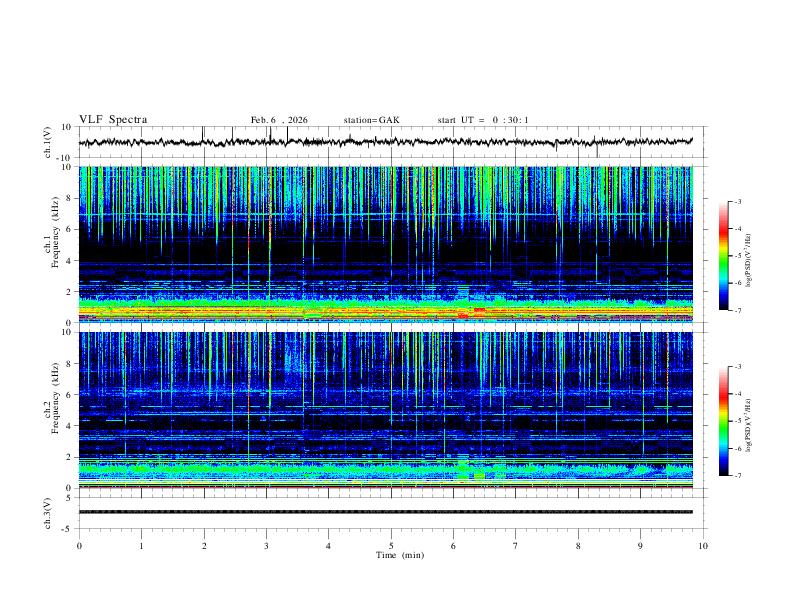Click time axis tick label "8"

pos(578,546)
